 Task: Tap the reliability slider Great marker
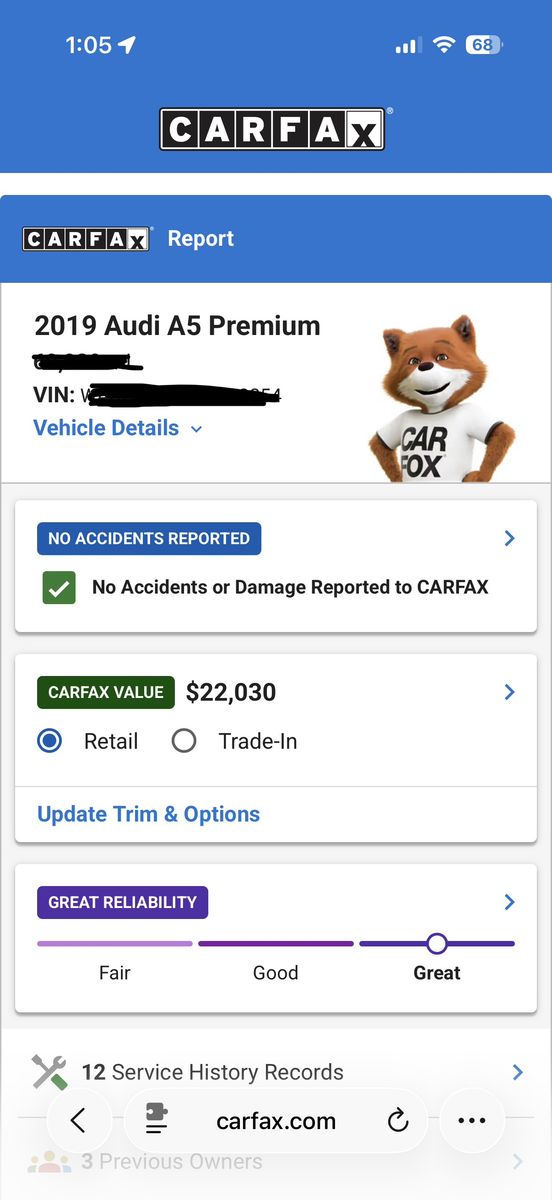(436, 943)
